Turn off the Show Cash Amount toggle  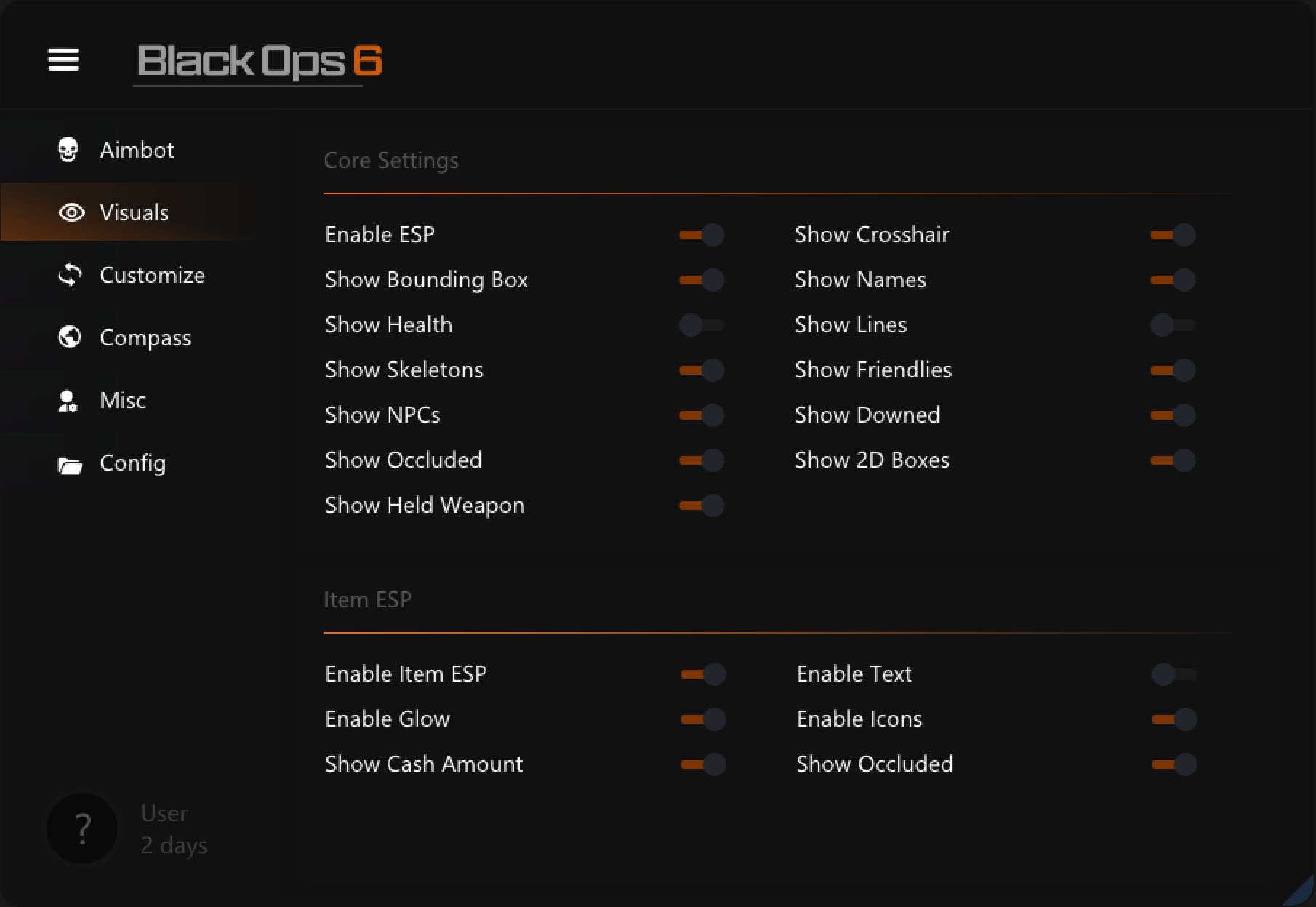[702, 764]
